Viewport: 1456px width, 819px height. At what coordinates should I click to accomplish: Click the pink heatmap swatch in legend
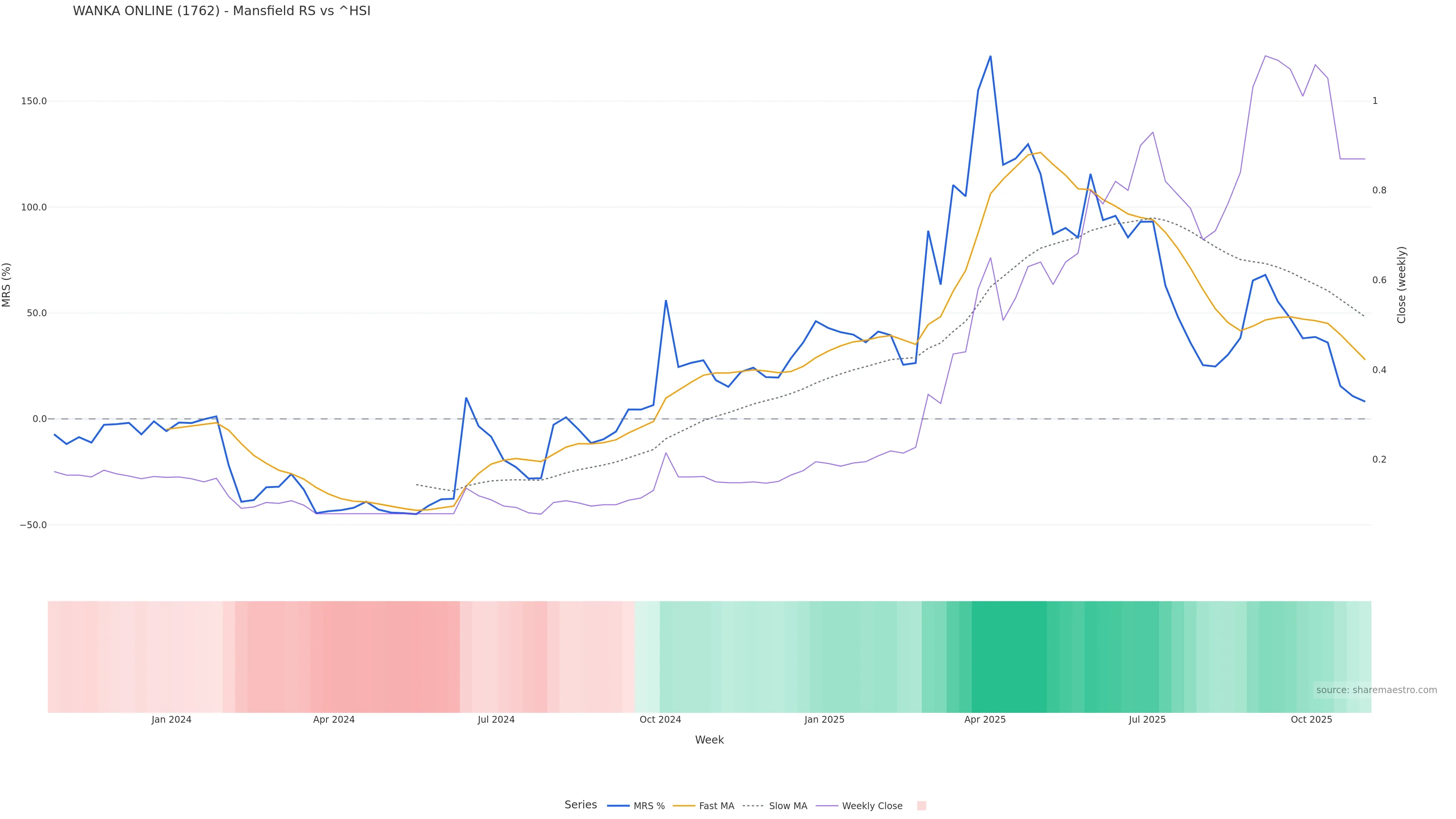point(921,805)
